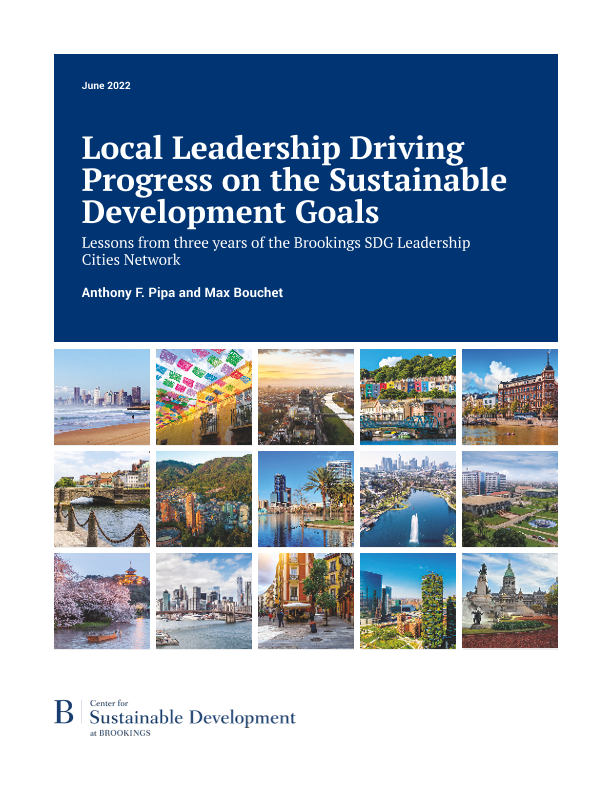Screen dimensions: 612x792
Task: Select the palm trees and modern towers photo
Action: coord(306,499)
